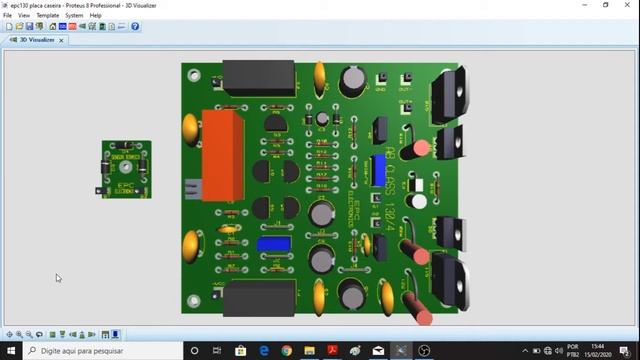Screen dimensions: 640x360
Task: Launch Microsoft Store from the taskbar
Action: click(x=240, y=351)
